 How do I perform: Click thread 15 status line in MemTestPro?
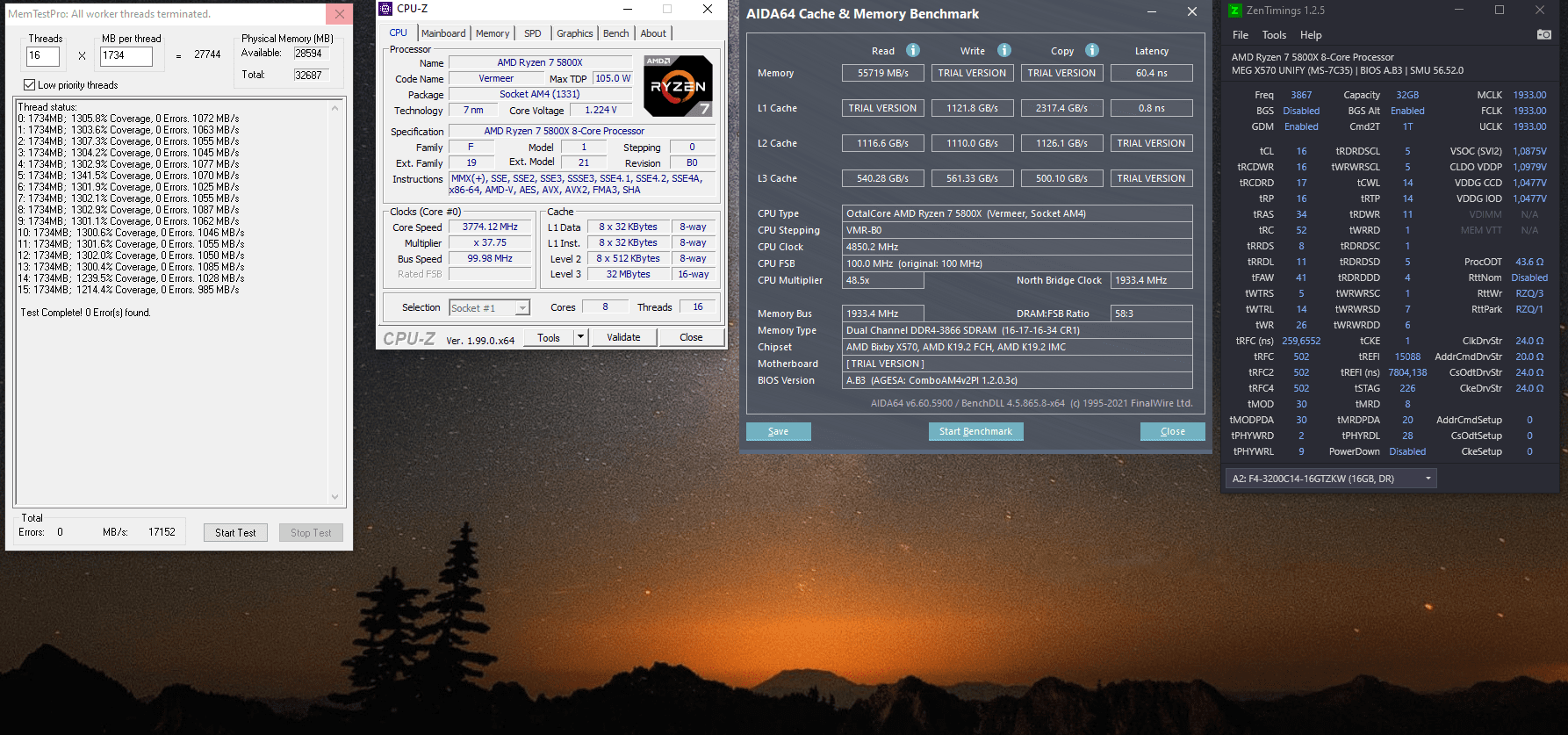coord(129,290)
